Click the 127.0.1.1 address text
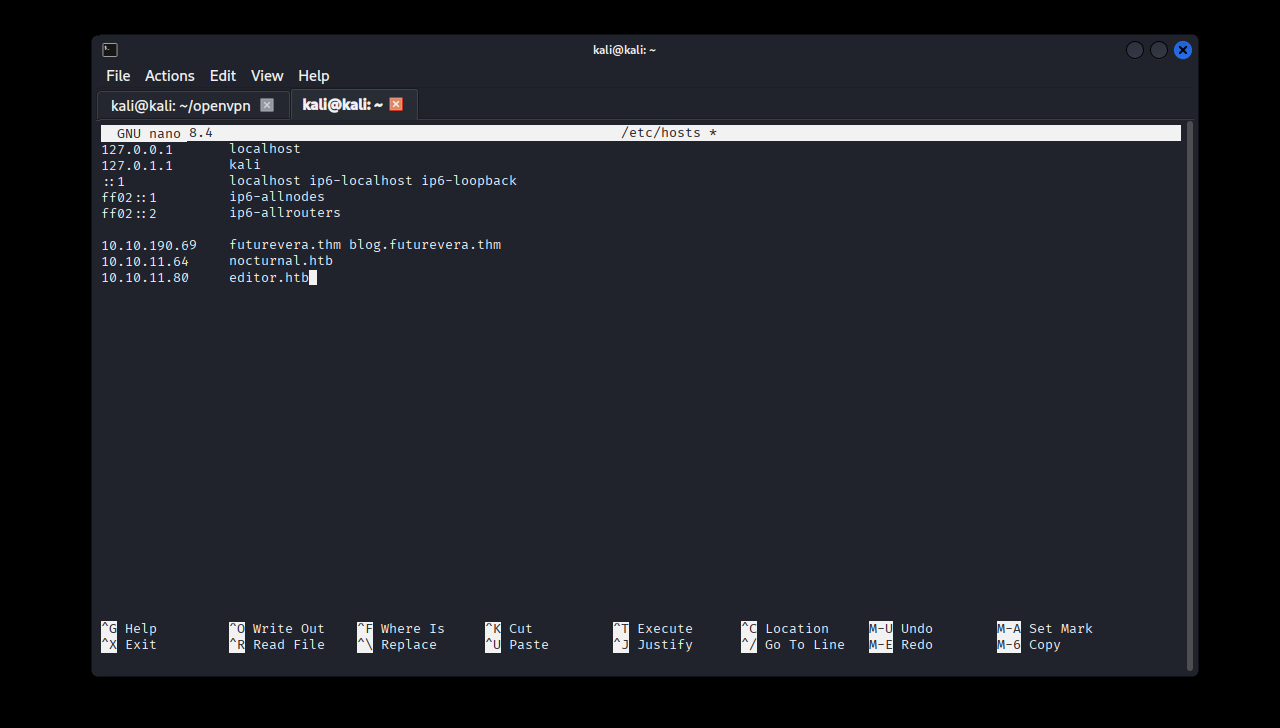 click(x=137, y=165)
